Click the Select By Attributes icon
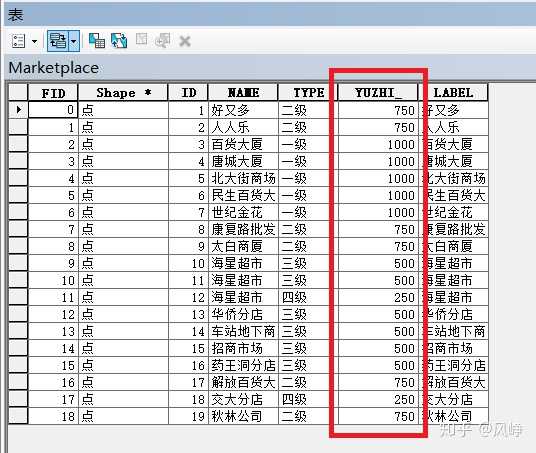This screenshot has height=453, width=536. [97, 41]
